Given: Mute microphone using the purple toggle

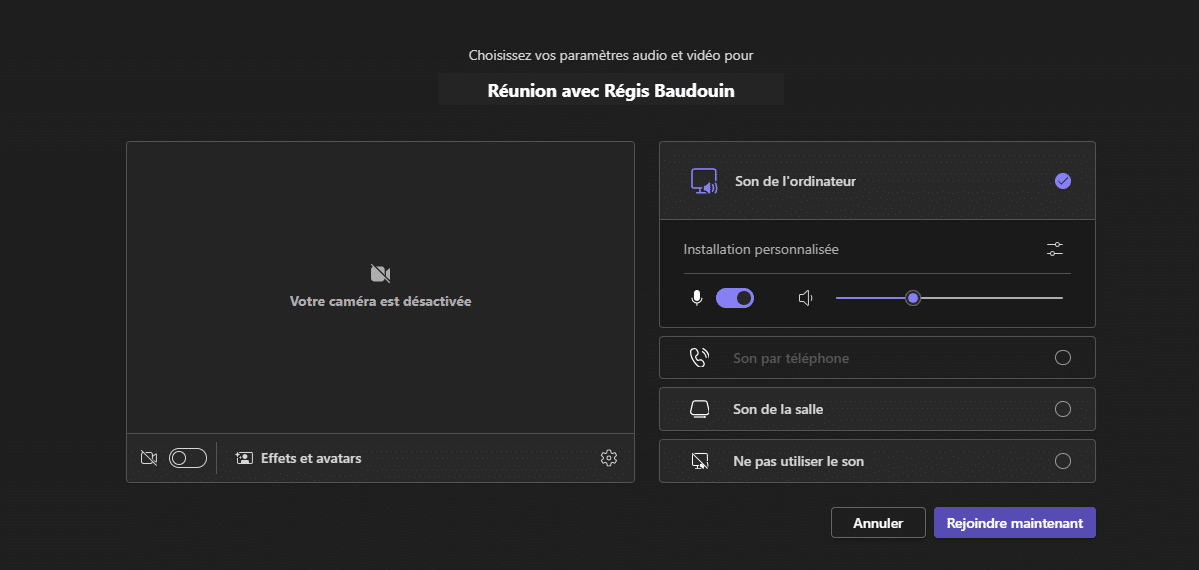Looking at the screenshot, I should tap(735, 298).
